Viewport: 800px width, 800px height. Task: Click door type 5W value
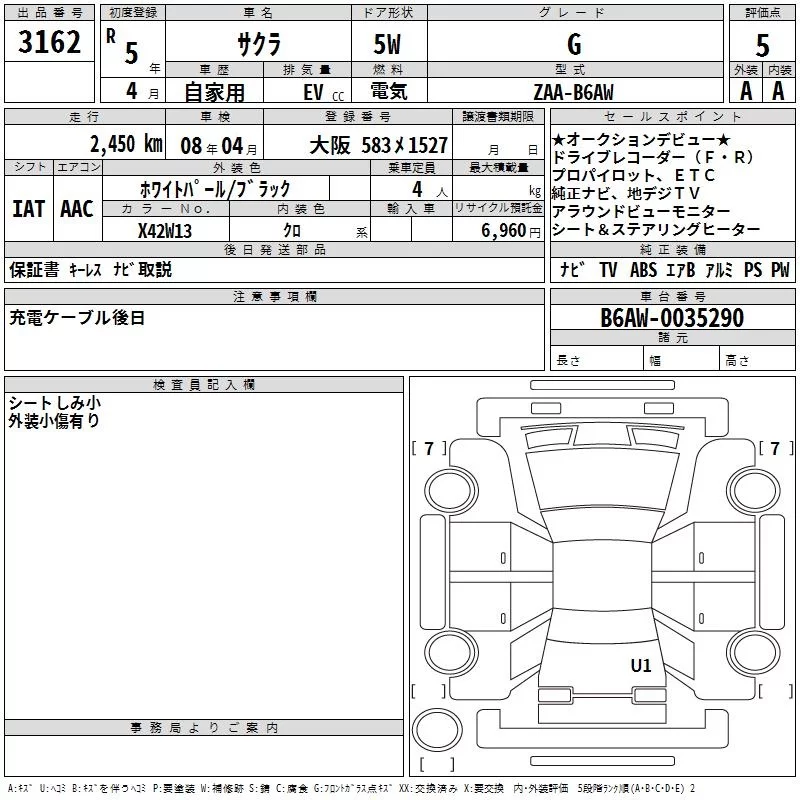pyautogui.click(x=387, y=44)
